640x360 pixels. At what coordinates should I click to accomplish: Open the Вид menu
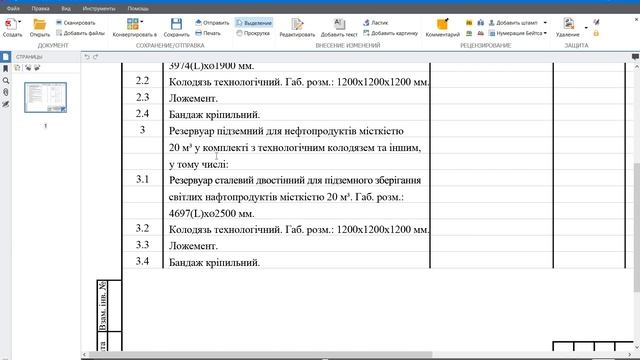[66, 8]
